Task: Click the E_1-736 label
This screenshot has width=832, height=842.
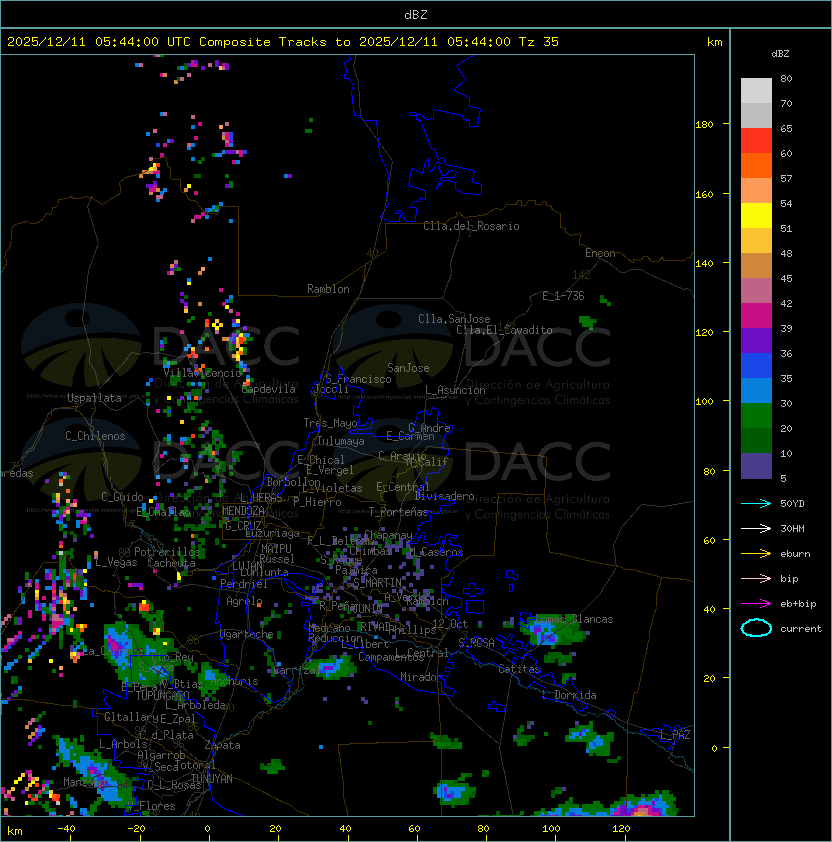Action: tap(563, 296)
